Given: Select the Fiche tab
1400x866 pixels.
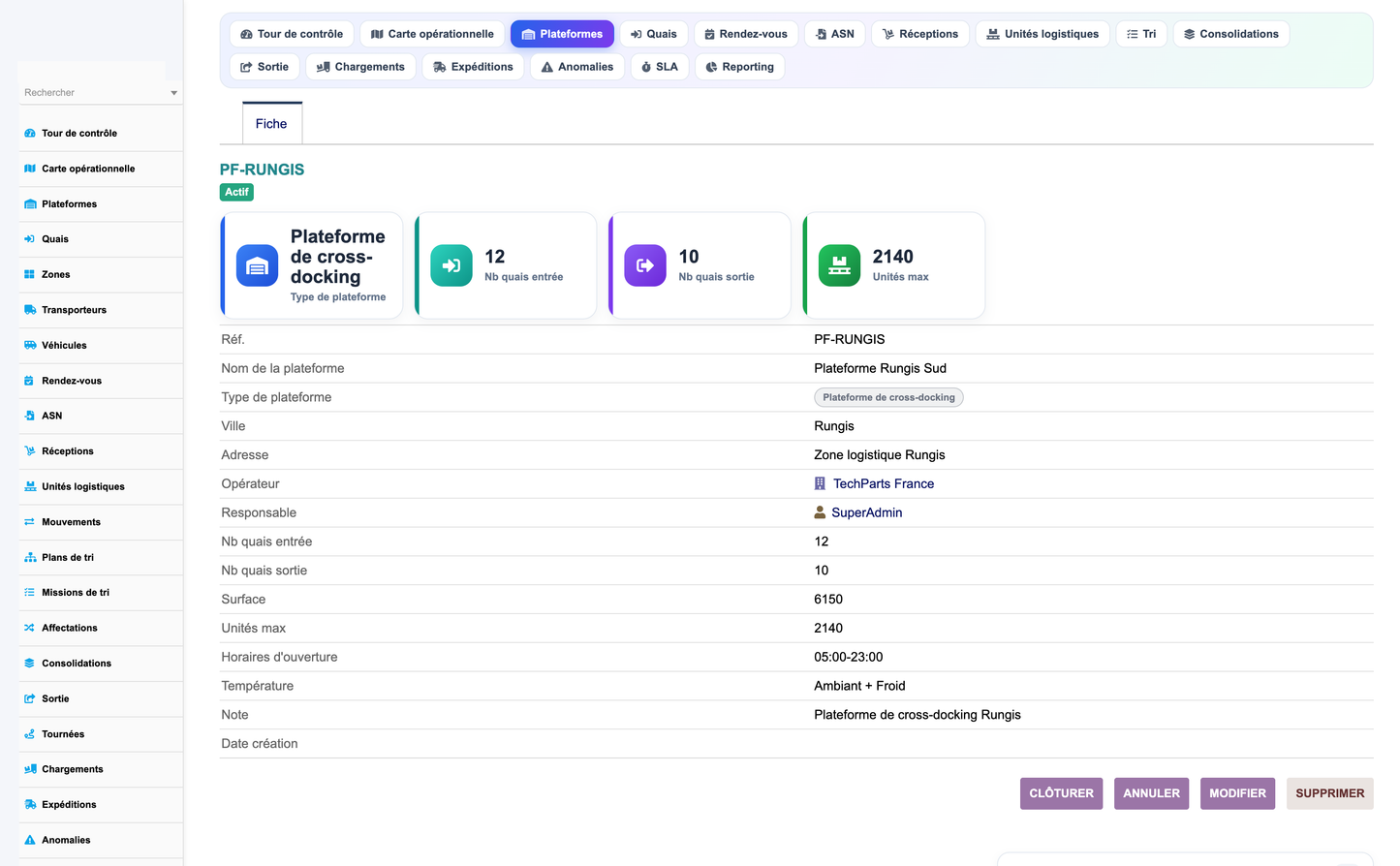Looking at the screenshot, I should tap(271, 124).
